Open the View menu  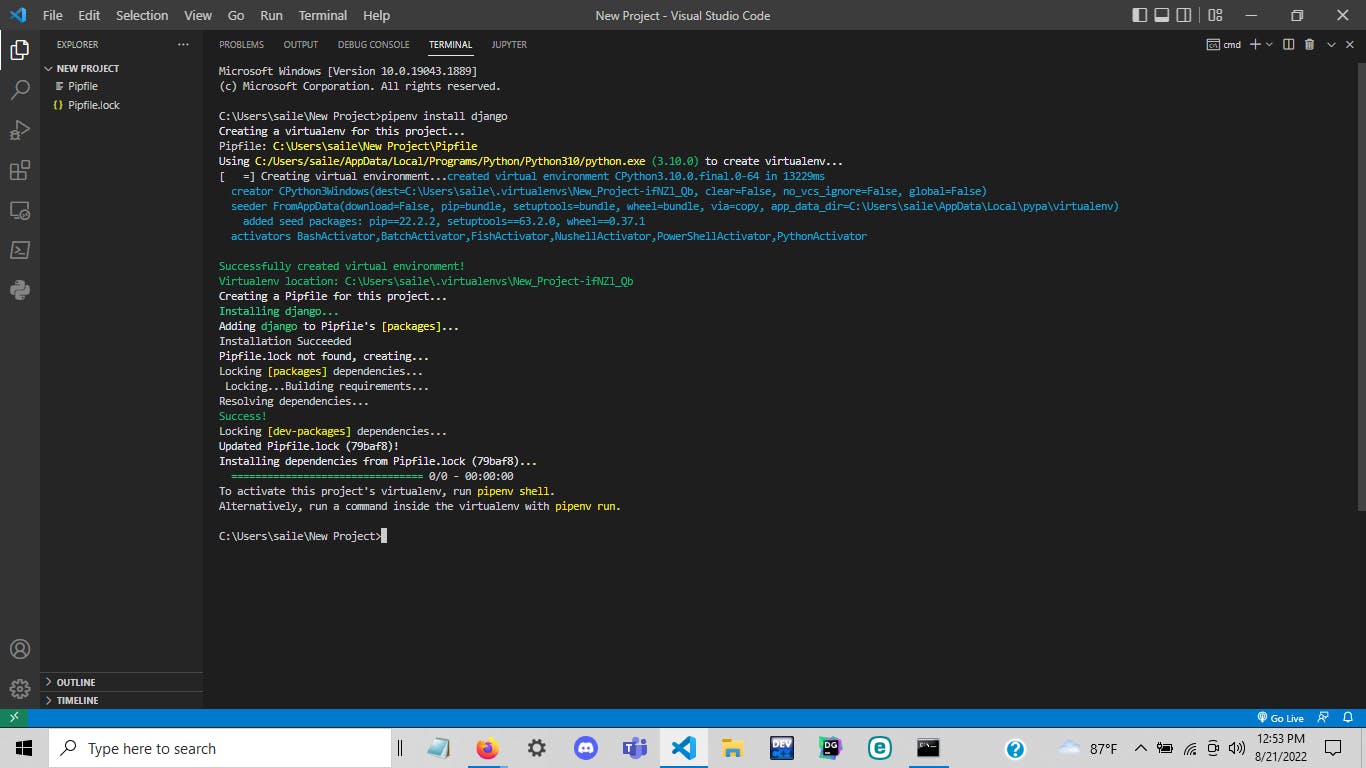click(x=198, y=15)
